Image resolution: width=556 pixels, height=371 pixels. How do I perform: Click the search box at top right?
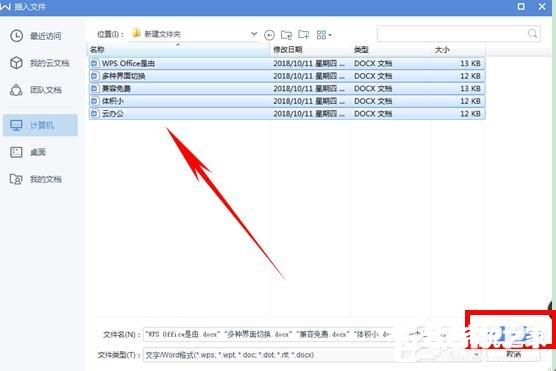point(458,34)
